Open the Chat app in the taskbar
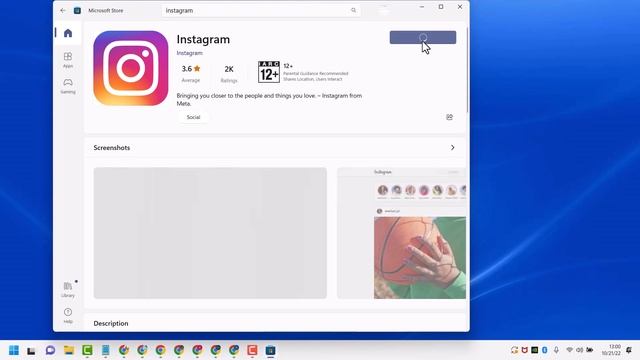 point(50,350)
